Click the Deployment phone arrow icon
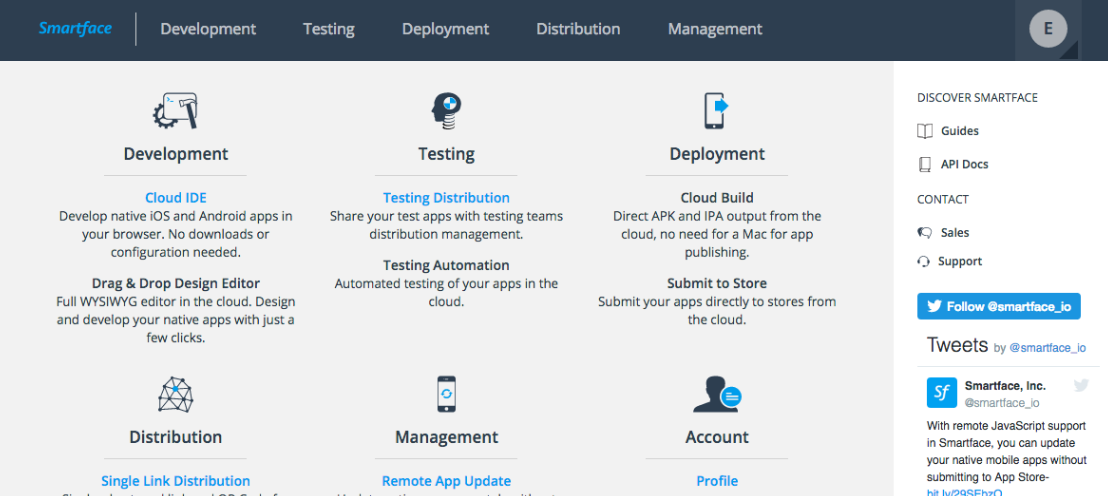The image size is (1108, 496). (x=717, y=111)
